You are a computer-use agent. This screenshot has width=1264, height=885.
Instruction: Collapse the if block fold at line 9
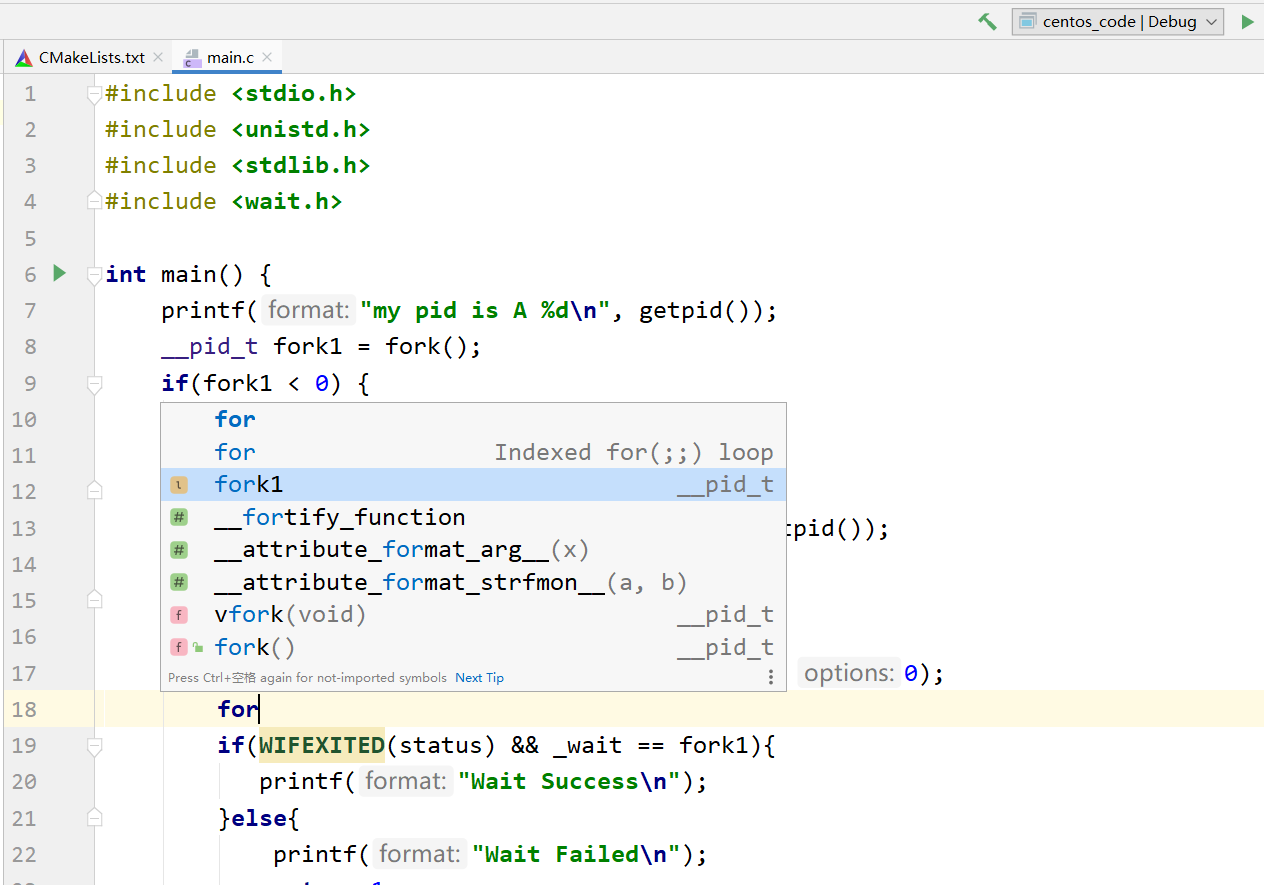[95, 383]
